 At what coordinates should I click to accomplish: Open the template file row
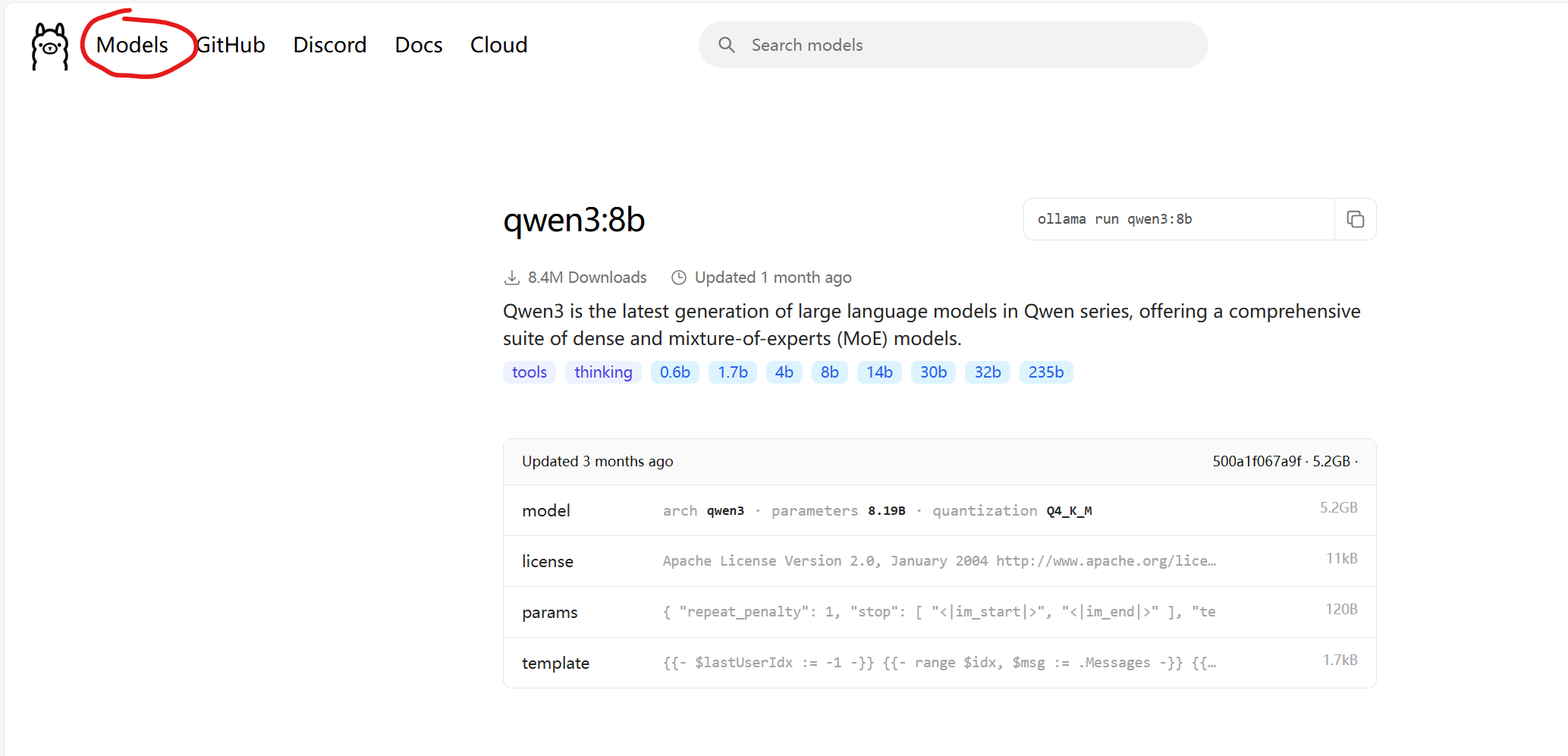[940, 663]
